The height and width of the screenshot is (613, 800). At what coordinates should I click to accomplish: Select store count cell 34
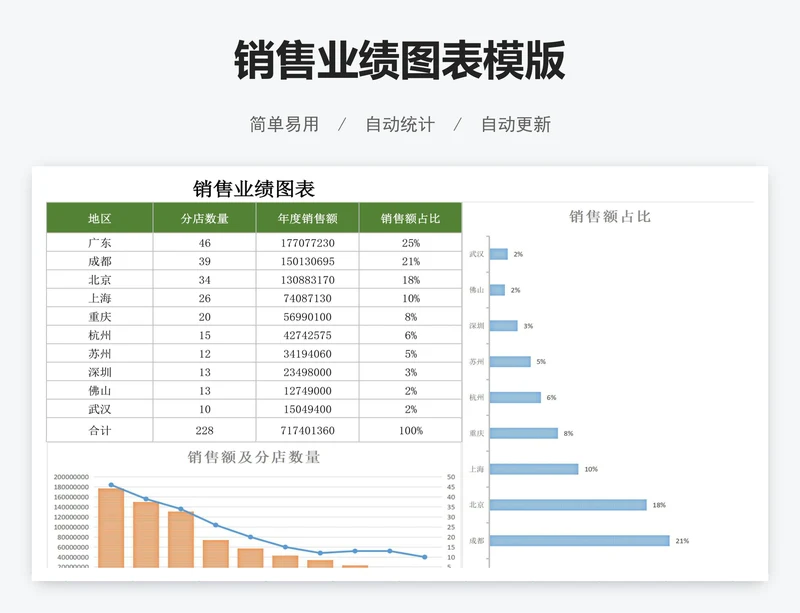click(204, 280)
